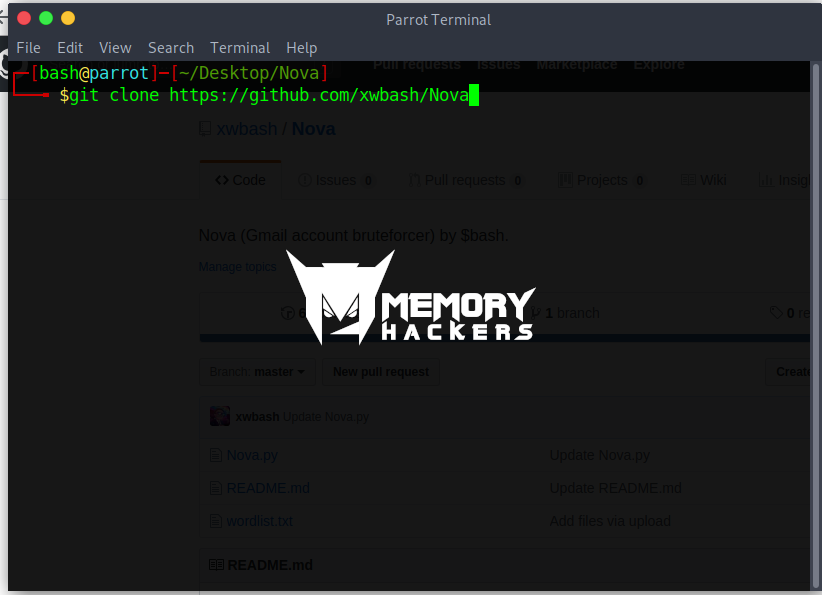Click the Explore link in GitHub navigation
Screen dimensions: 822x595
(659, 64)
